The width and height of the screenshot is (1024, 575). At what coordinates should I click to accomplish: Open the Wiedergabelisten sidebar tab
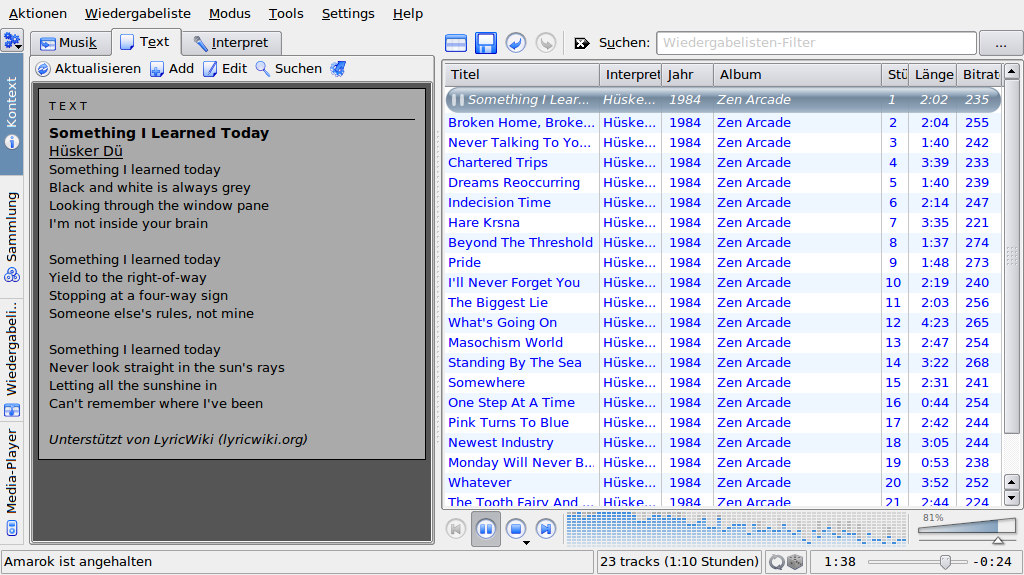pos(12,360)
